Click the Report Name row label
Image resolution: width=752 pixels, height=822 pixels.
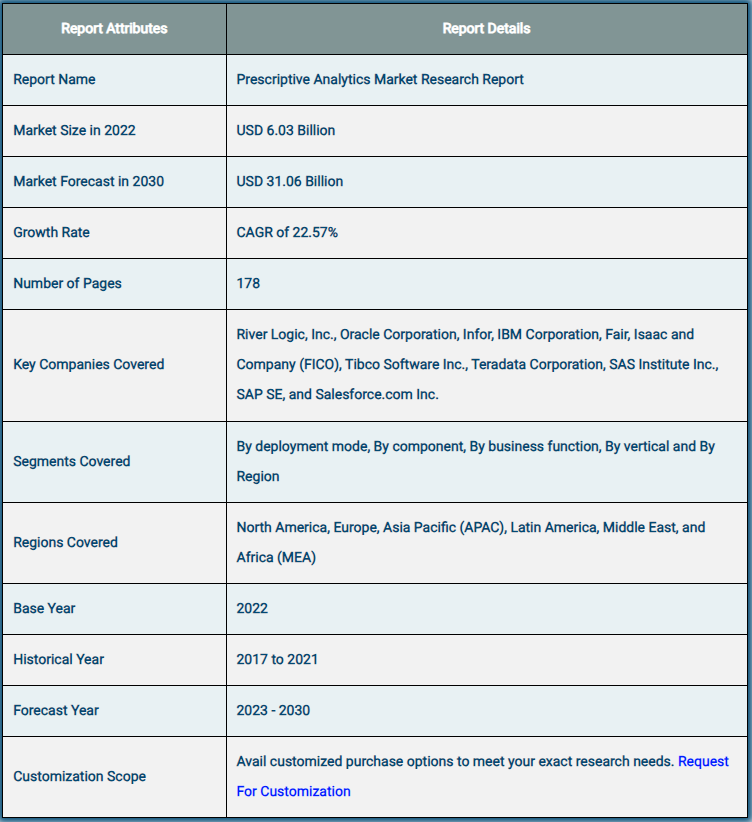click(55, 79)
